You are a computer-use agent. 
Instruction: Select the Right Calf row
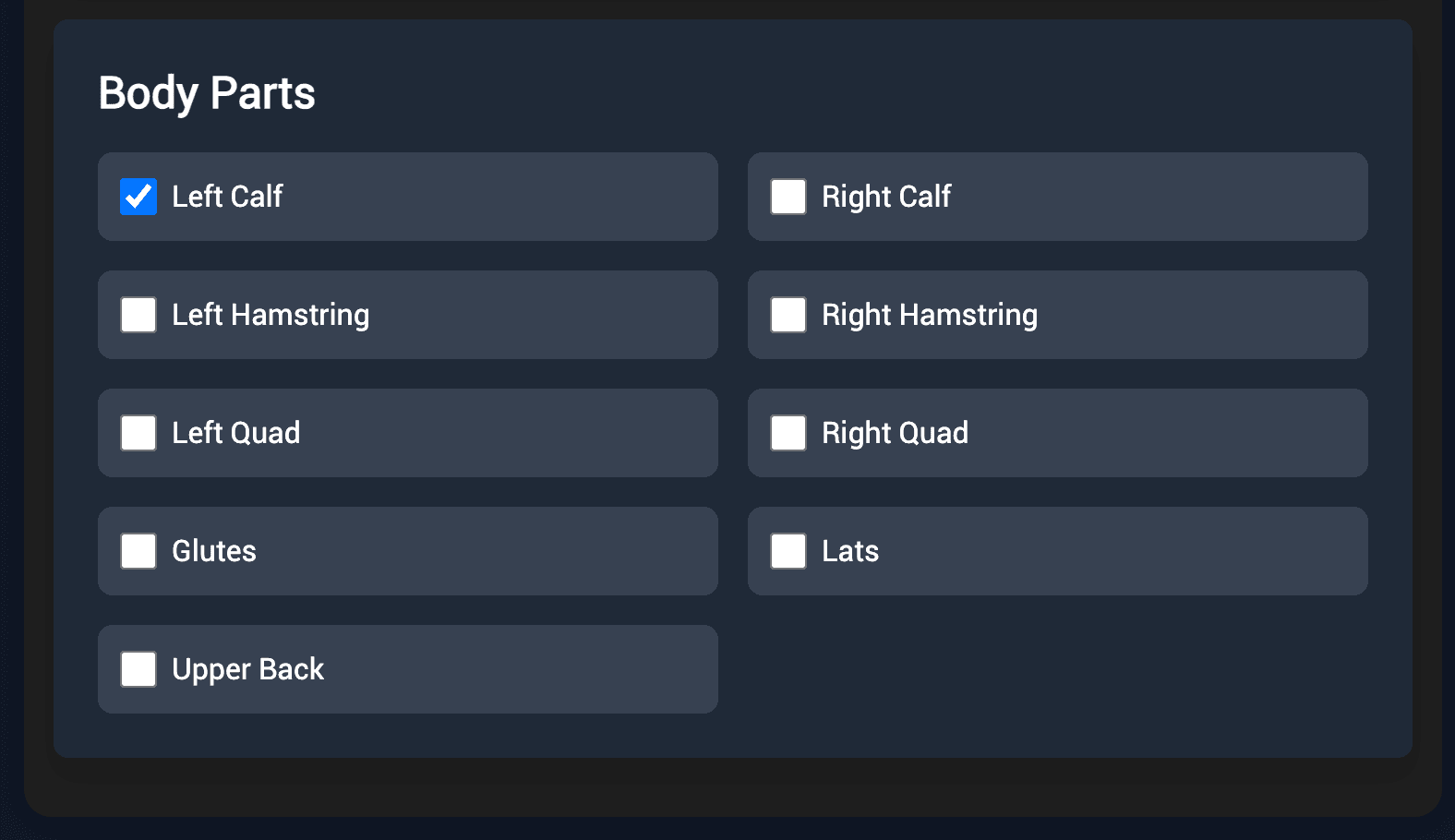click(1058, 197)
